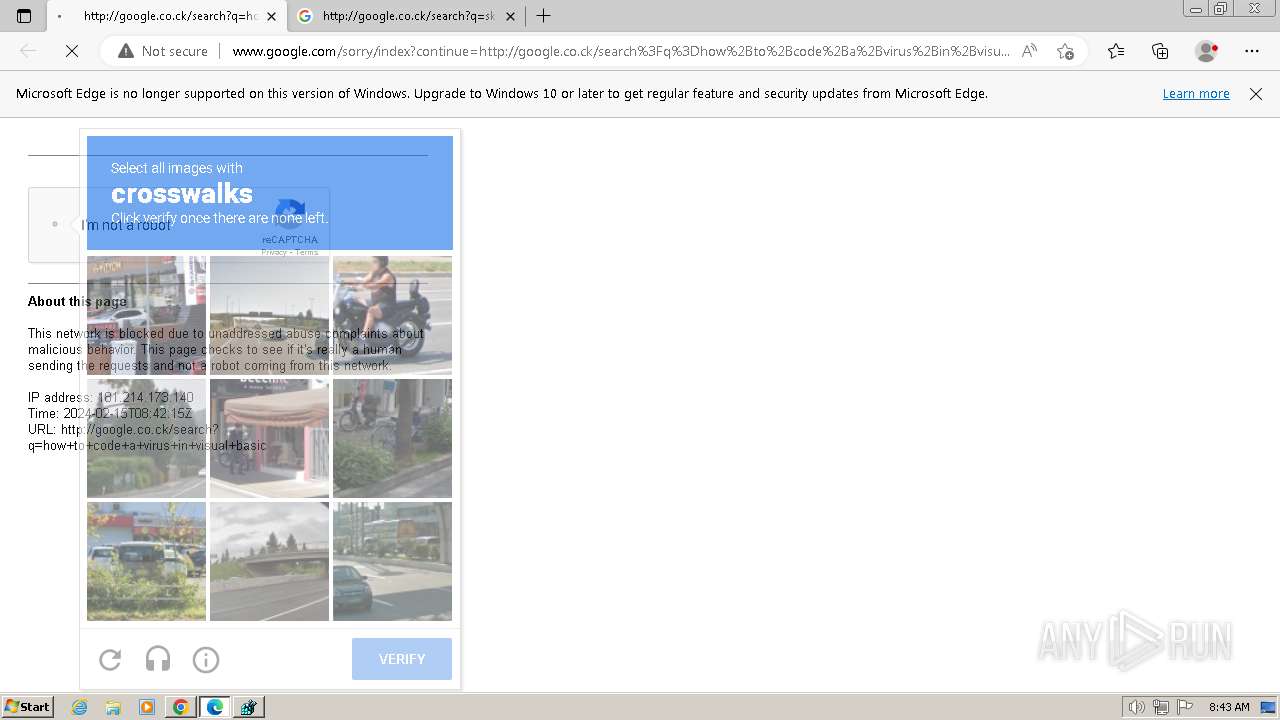Image resolution: width=1280 pixels, height=720 pixels.
Task: Select the motorcycle rider image tile
Action: 392,315
